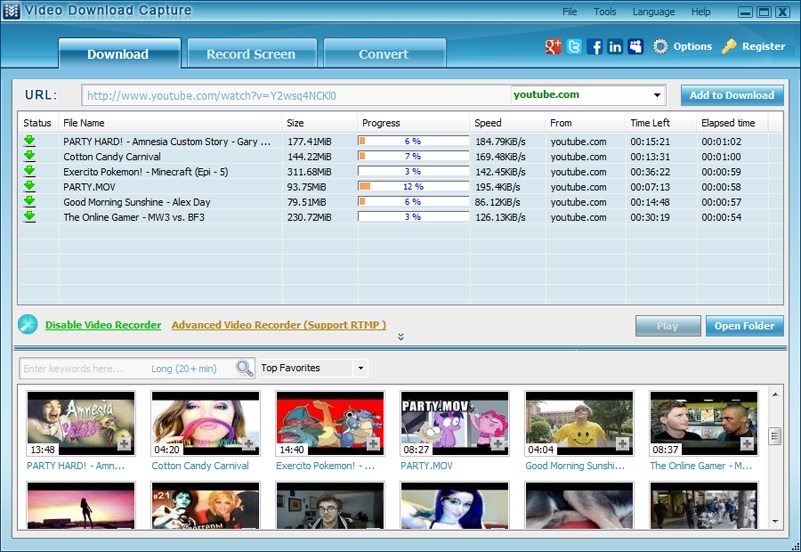Click status arrow for Exercito Pokemon row
This screenshot has width=801, height=552.
[x=30, y=171]
